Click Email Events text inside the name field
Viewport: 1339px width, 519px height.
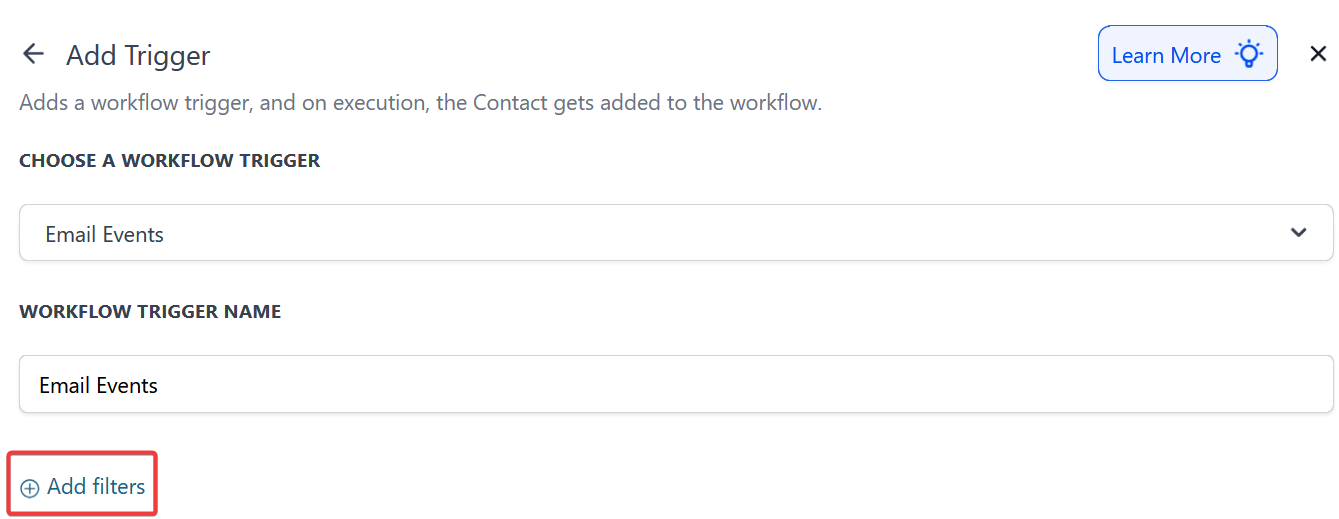[x=98, y=385]
